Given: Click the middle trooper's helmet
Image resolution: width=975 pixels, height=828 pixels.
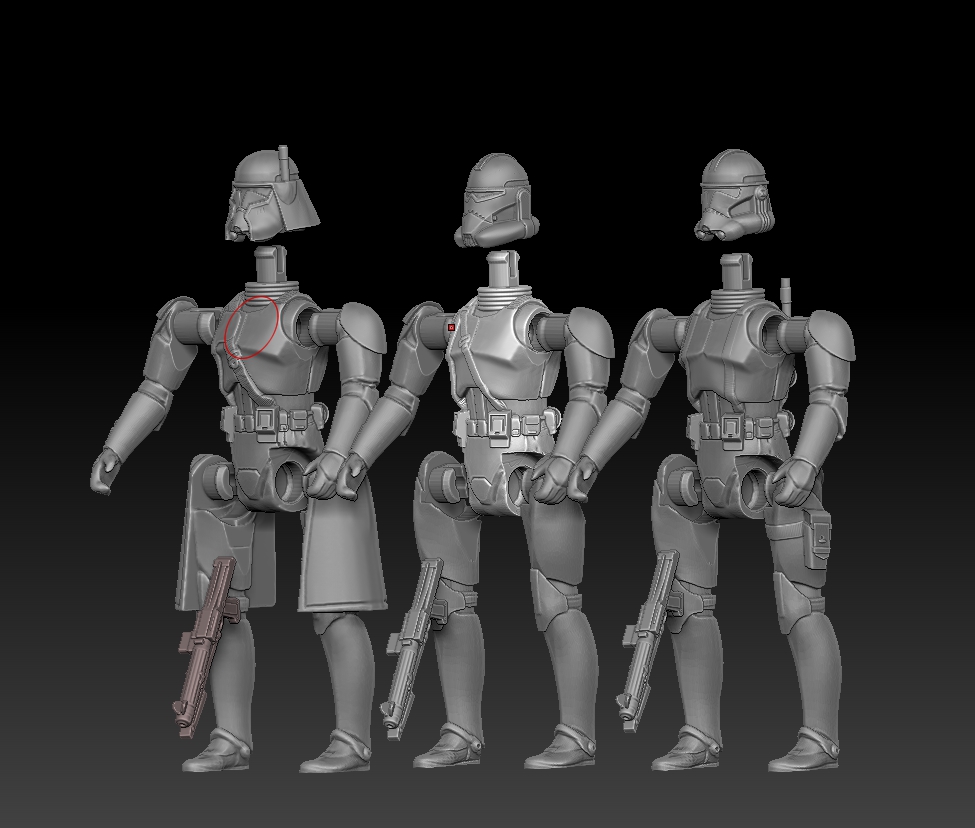Looking at the screenshot, I should coord(496,200).
